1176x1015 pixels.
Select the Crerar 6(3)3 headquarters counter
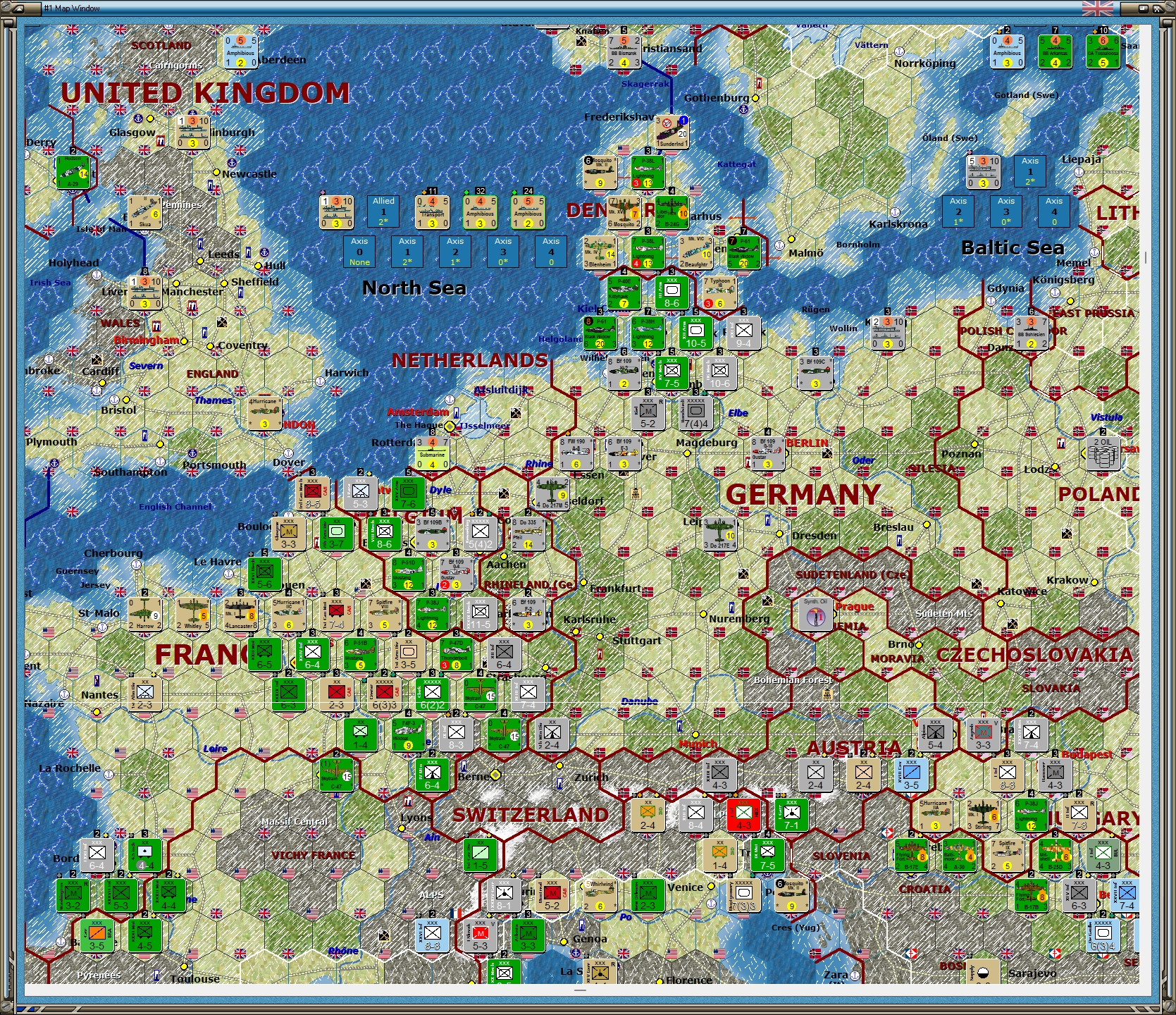tap(384, 694)
